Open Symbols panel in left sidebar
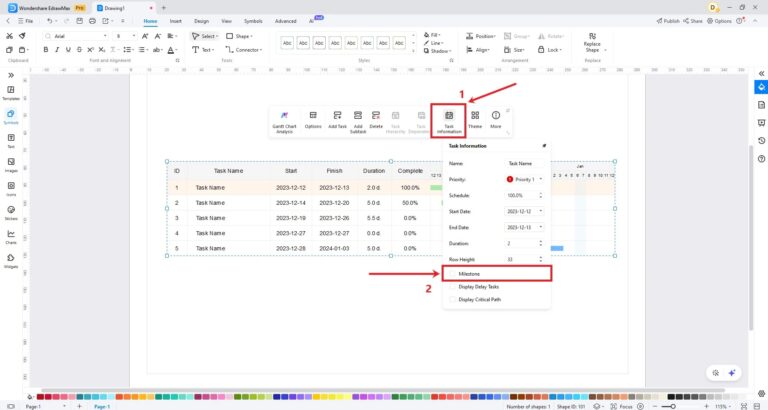The height and width of the screenshot is (410, 768). pos(11,117)
